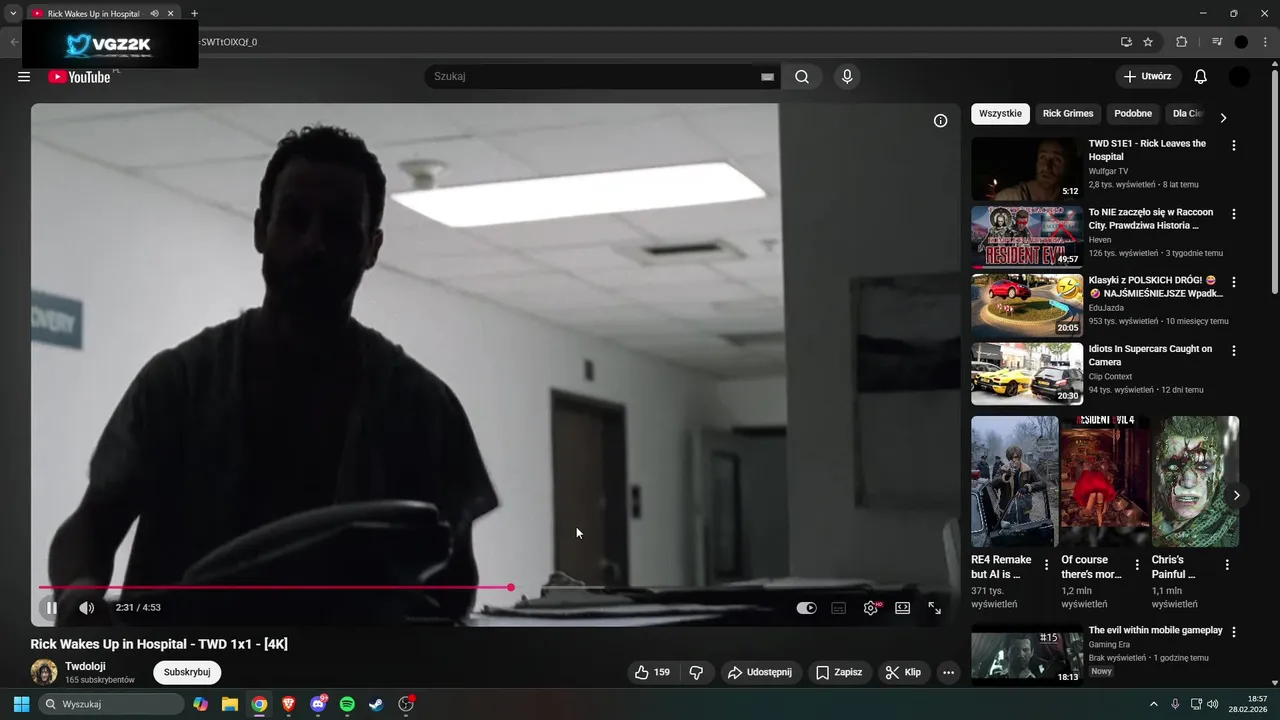The width and height of the screenshot is (1280, 720).
Task: Open the video info card icon
Action: tap(940, 121)
